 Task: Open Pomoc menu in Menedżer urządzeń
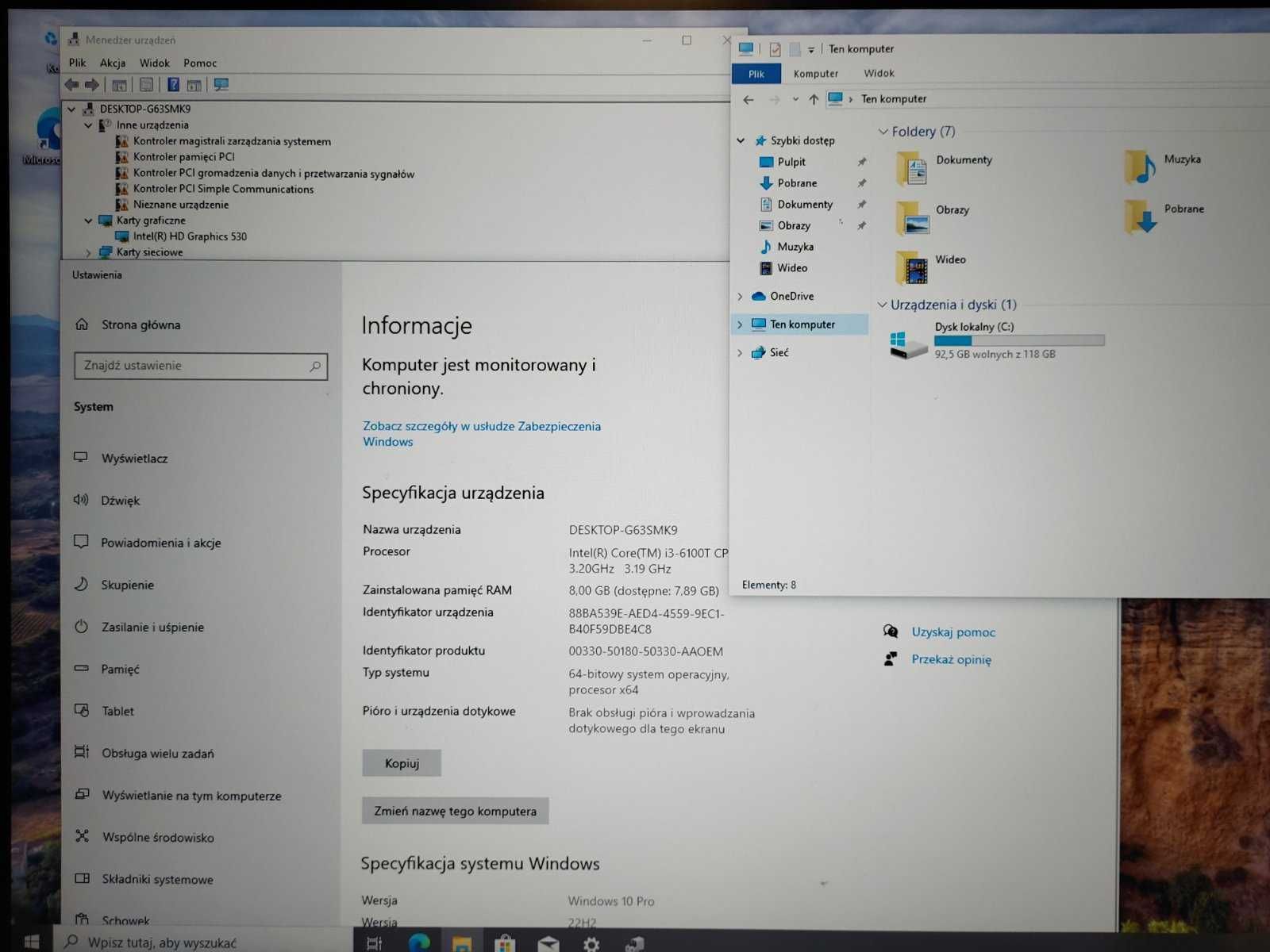tap(200, 63)
